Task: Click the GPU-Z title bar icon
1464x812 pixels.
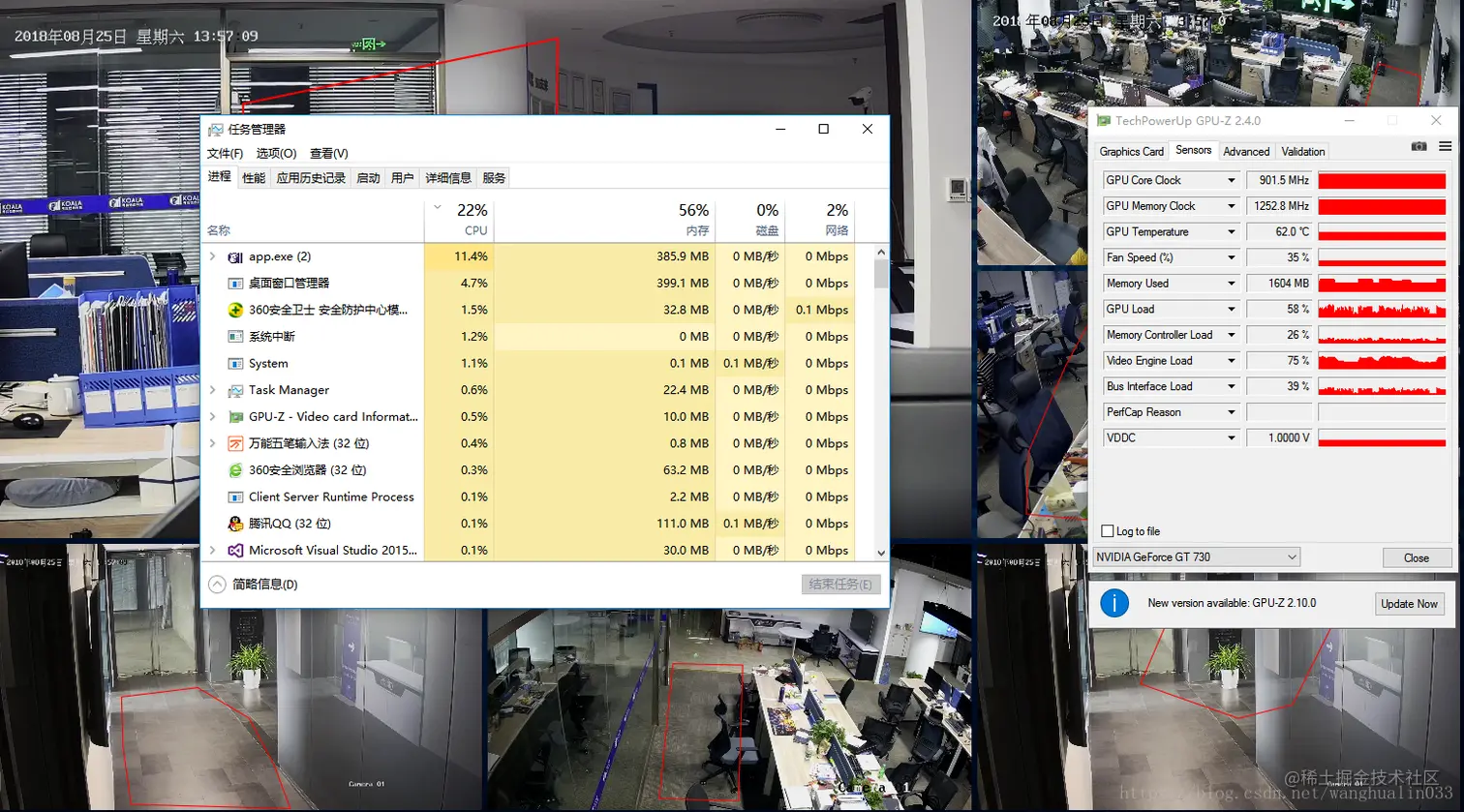Action: coord(1102,121)
